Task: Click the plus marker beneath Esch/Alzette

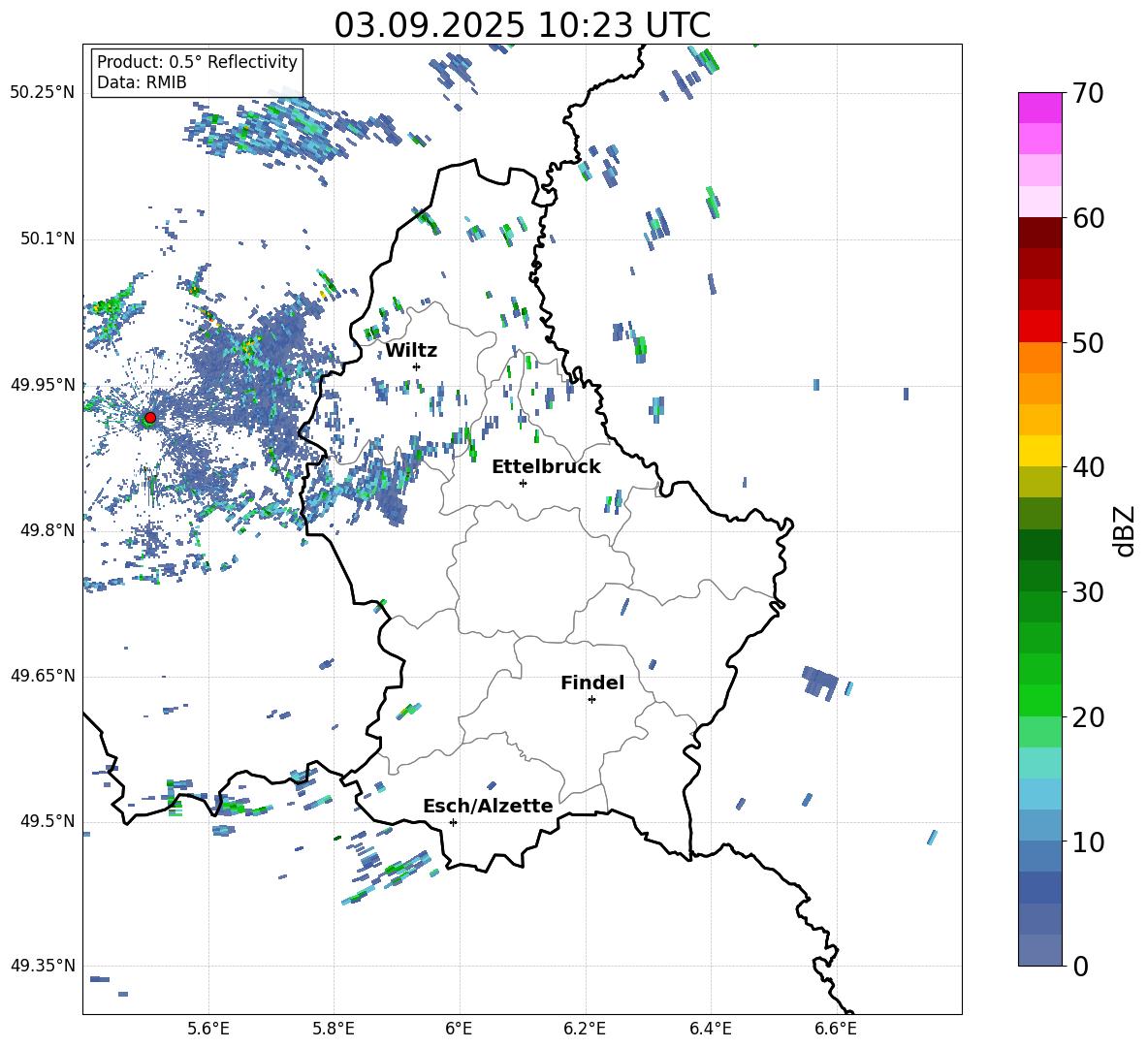Action: pyautogui.click(x=453, y=822)
